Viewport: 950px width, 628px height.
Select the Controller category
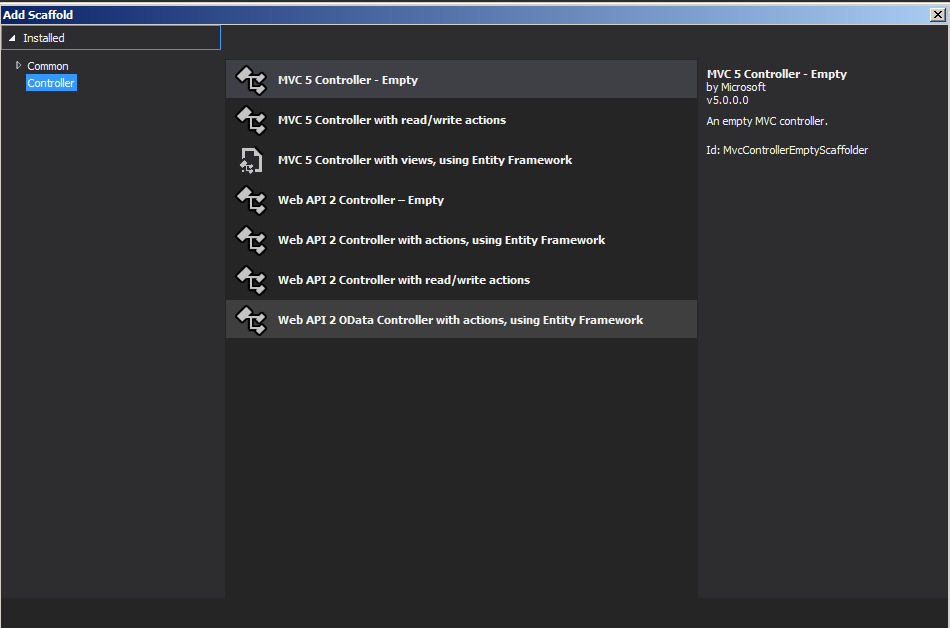tap(51, 83)
